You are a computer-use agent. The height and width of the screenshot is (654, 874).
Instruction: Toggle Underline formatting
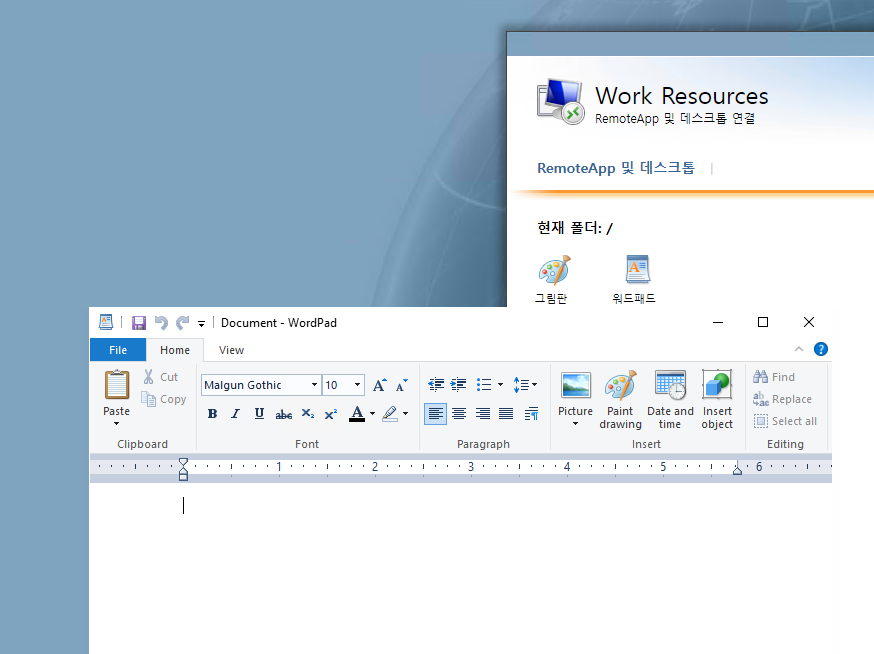pyautogui.click(x=259, y=414)
